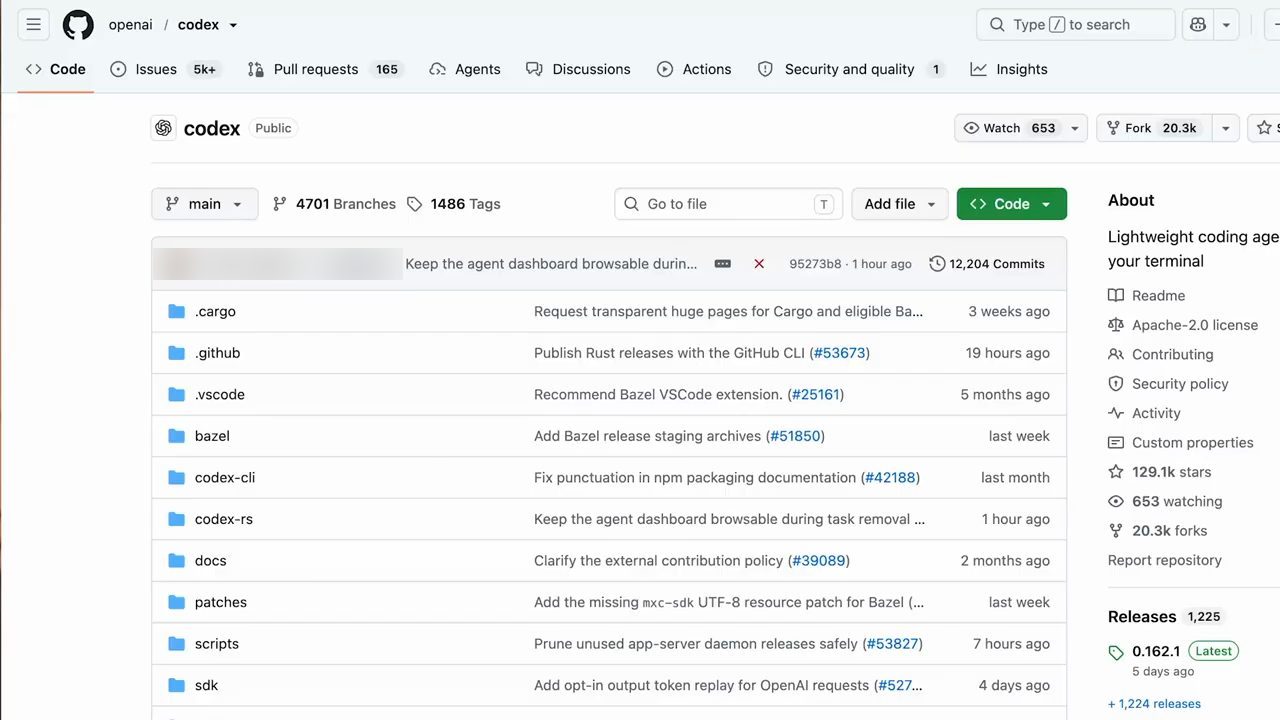Open the openai owner link

click(x=130, y=25)
